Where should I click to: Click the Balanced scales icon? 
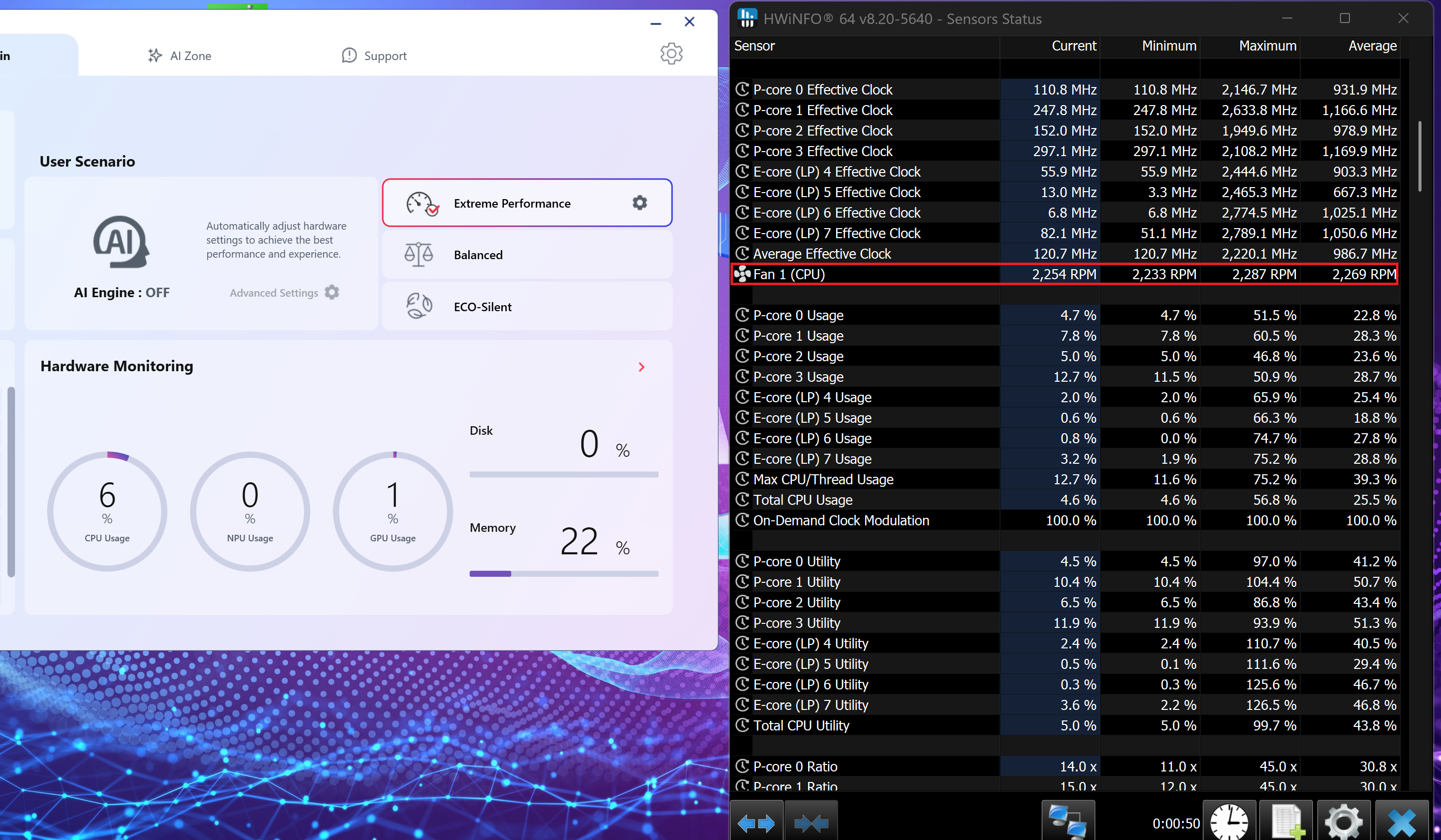pyautogui.click(x=419, y=255)
